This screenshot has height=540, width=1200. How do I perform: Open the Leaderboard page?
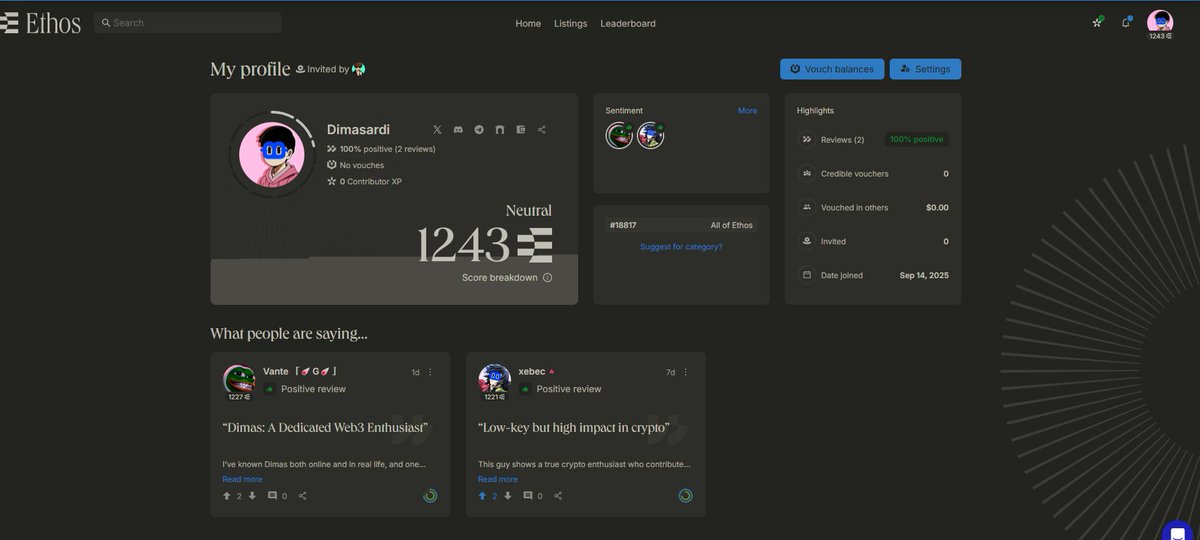click(628, 23)
